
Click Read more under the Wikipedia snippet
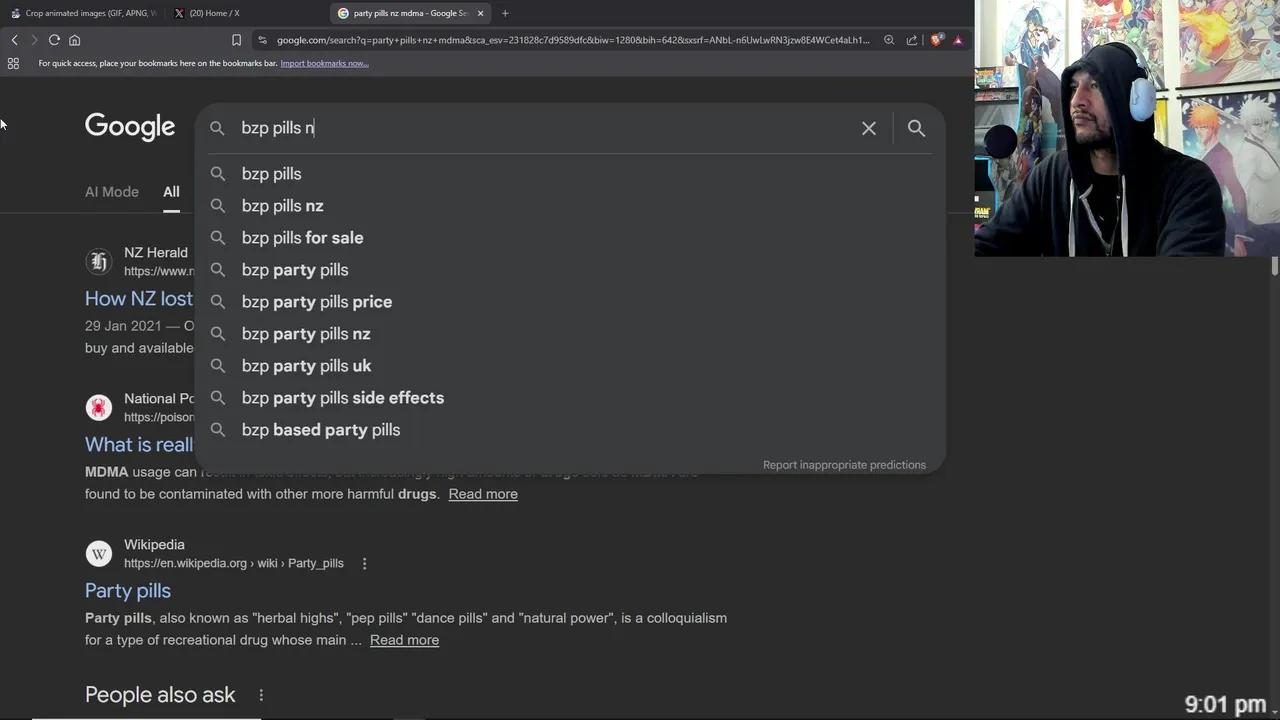tap(404, 640)
